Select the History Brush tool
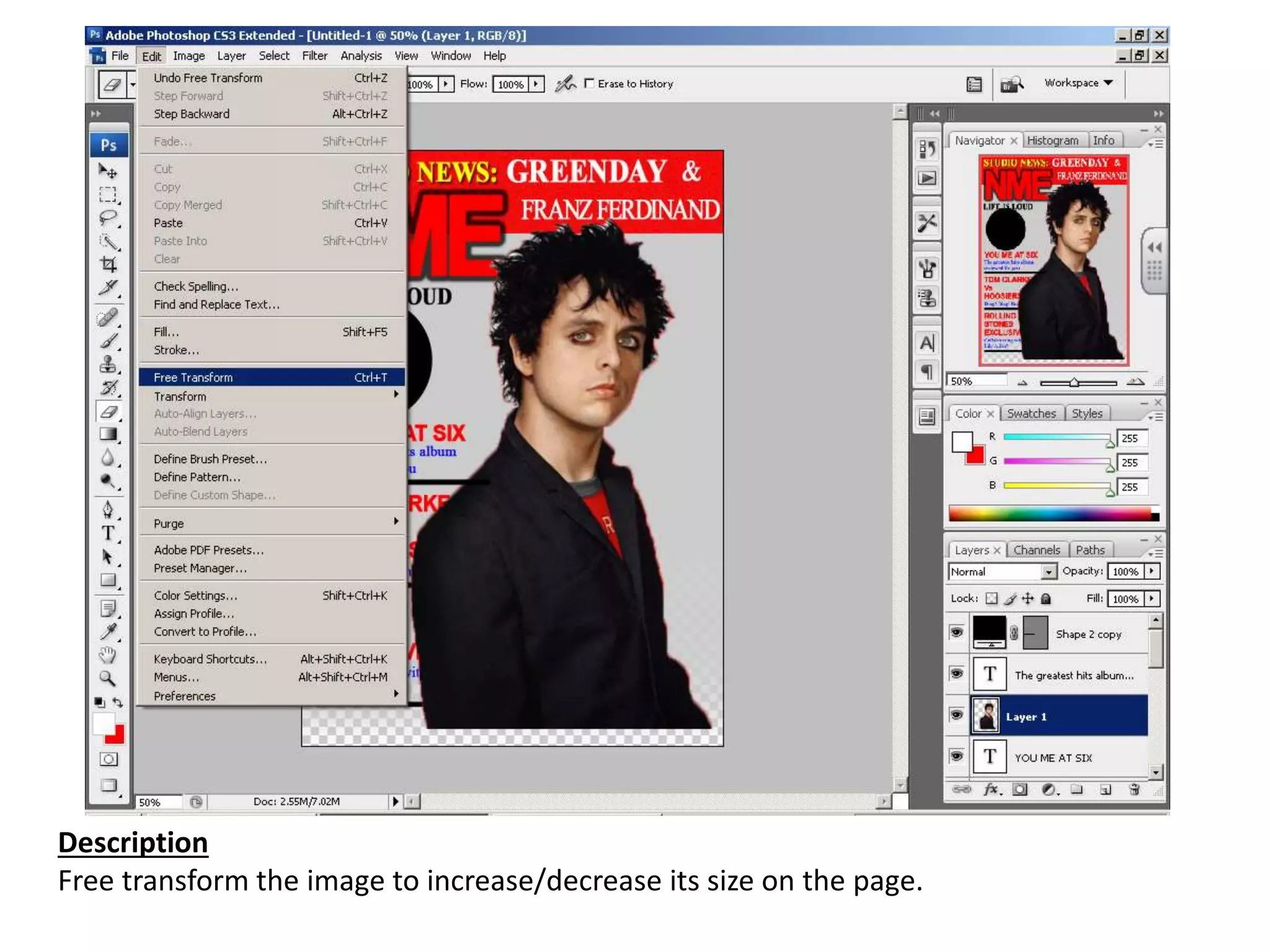The height and width of the screenshot is (952, 1270). click(x=108, y=388)
